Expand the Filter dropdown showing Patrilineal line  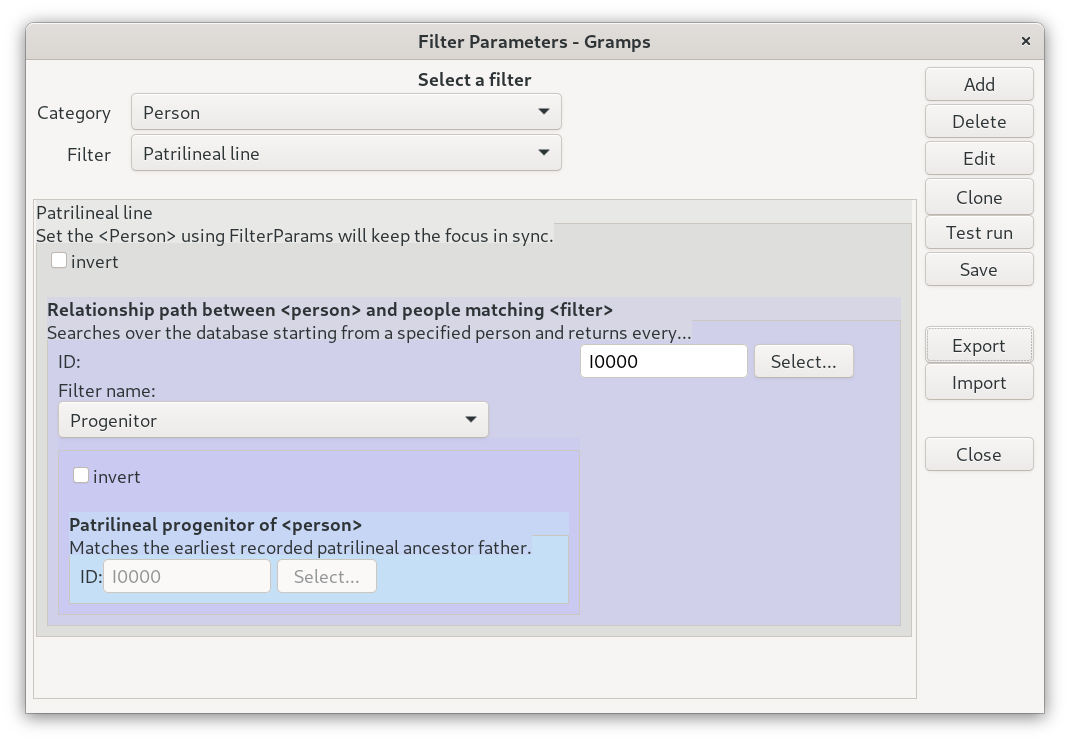(x=346, y=153)
